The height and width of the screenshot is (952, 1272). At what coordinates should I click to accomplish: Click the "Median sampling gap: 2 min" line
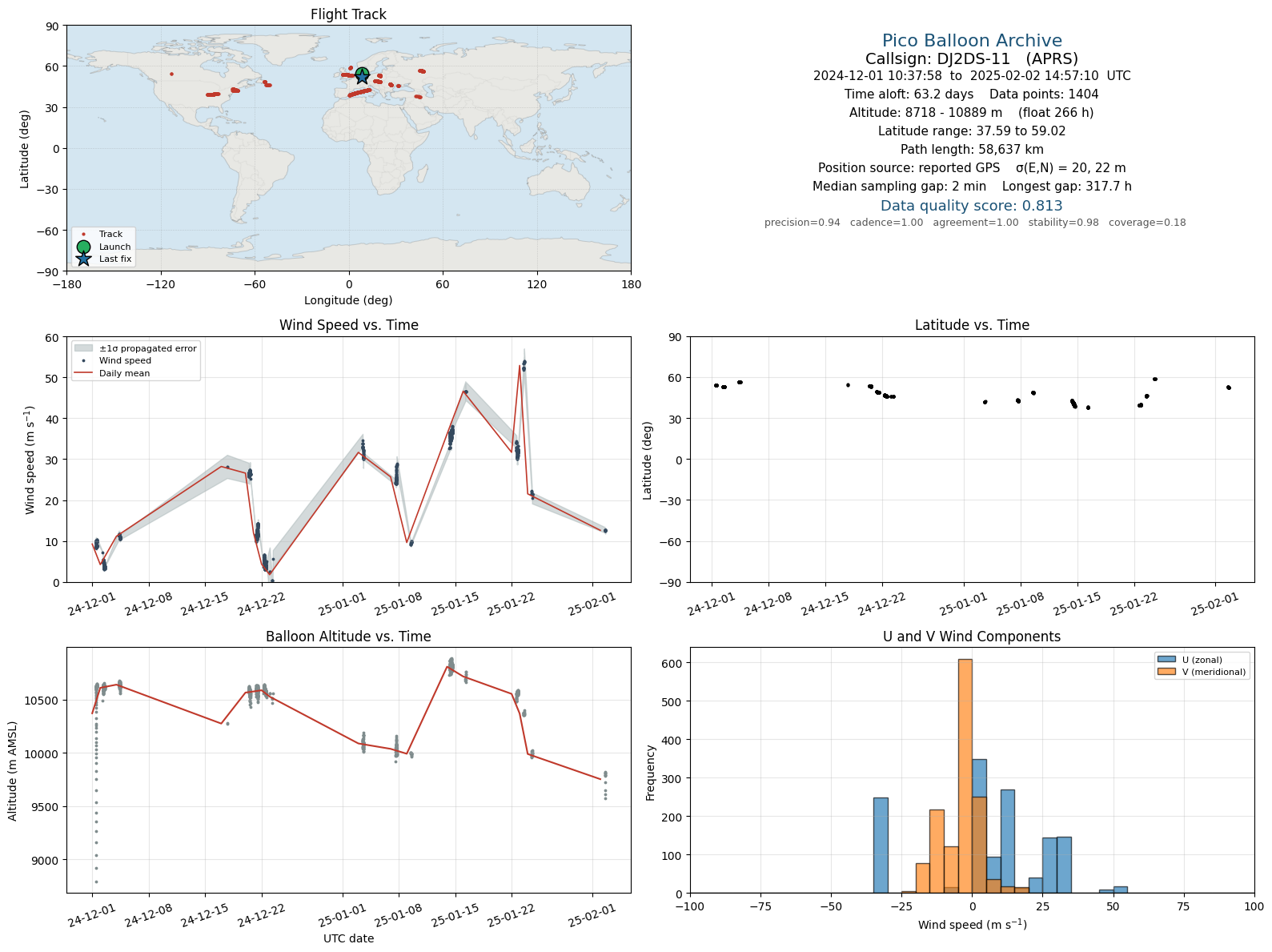tap(972, 187)
